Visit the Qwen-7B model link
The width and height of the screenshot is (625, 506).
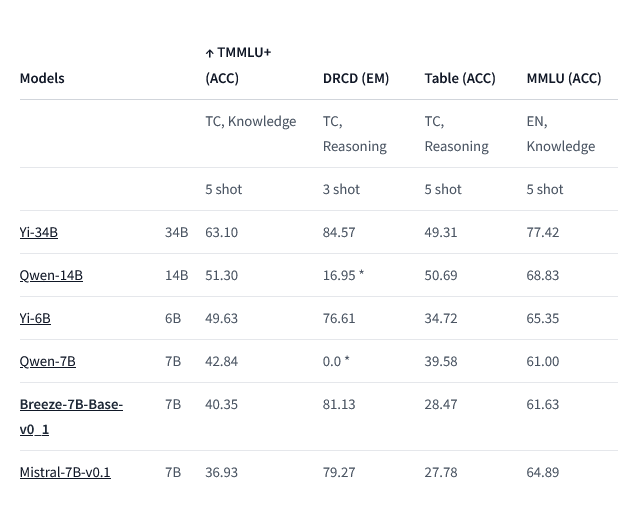(x=47, y=361)
